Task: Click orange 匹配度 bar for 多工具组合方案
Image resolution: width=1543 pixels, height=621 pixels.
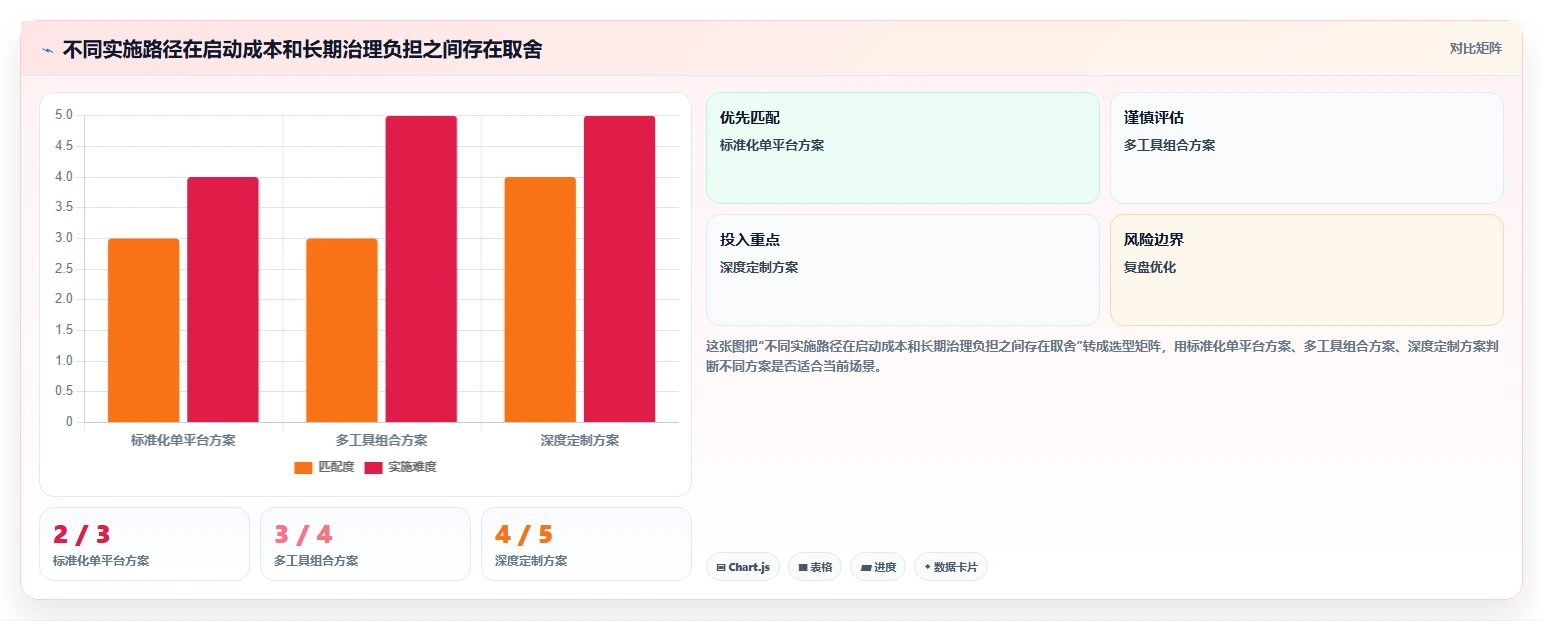Action: pos(342,330)
